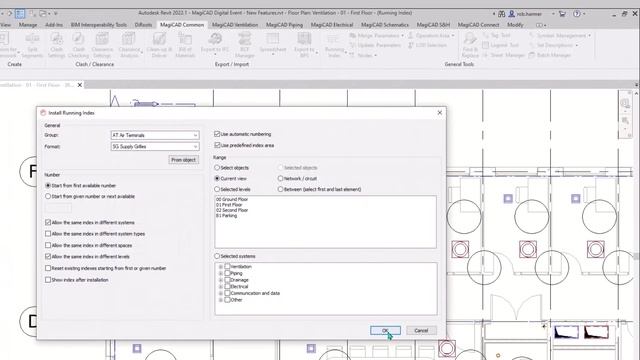
Task: Select the Selected levels radio button
Action: 217,189
